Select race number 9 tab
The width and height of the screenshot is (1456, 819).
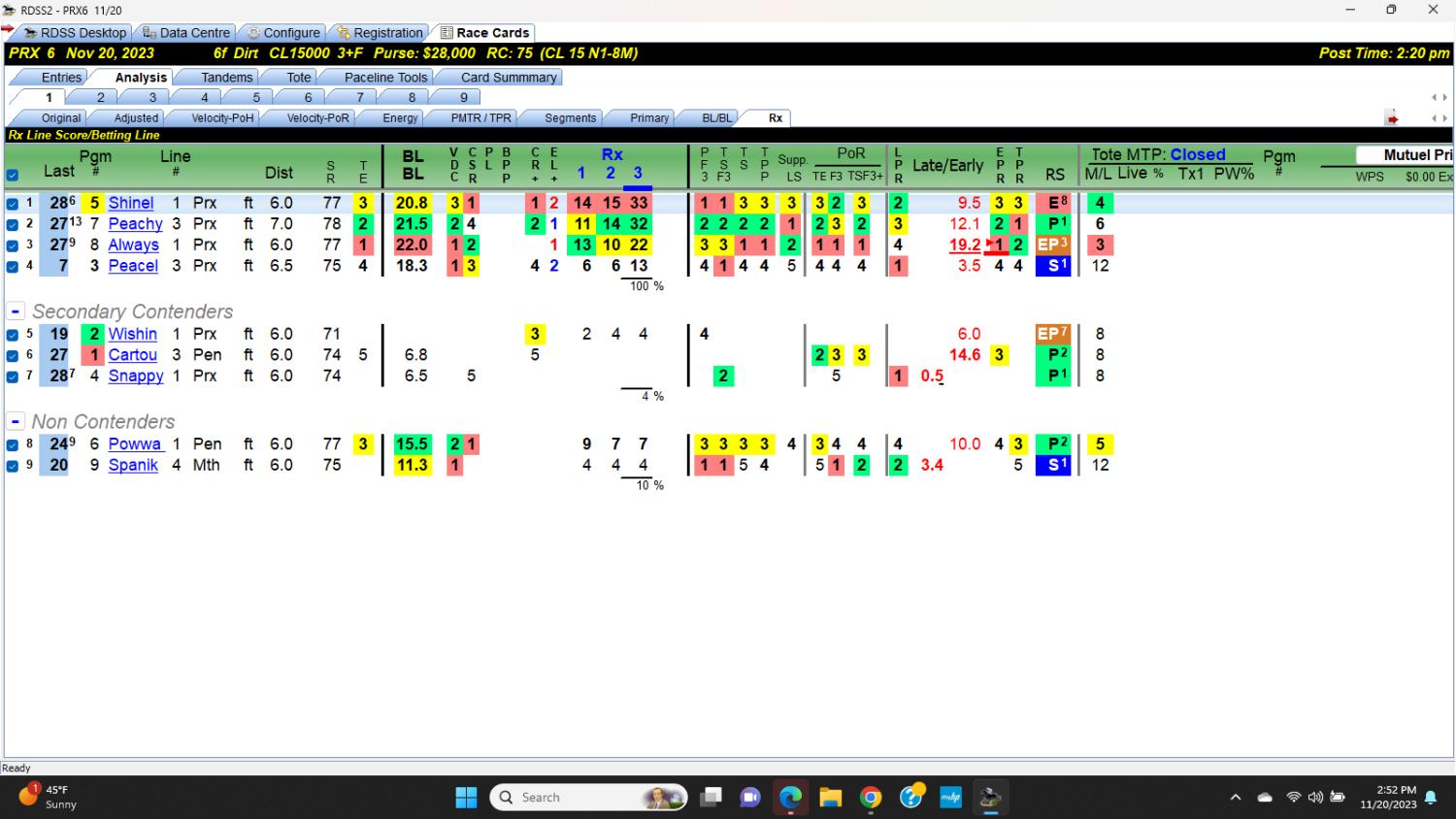point(463,98)
